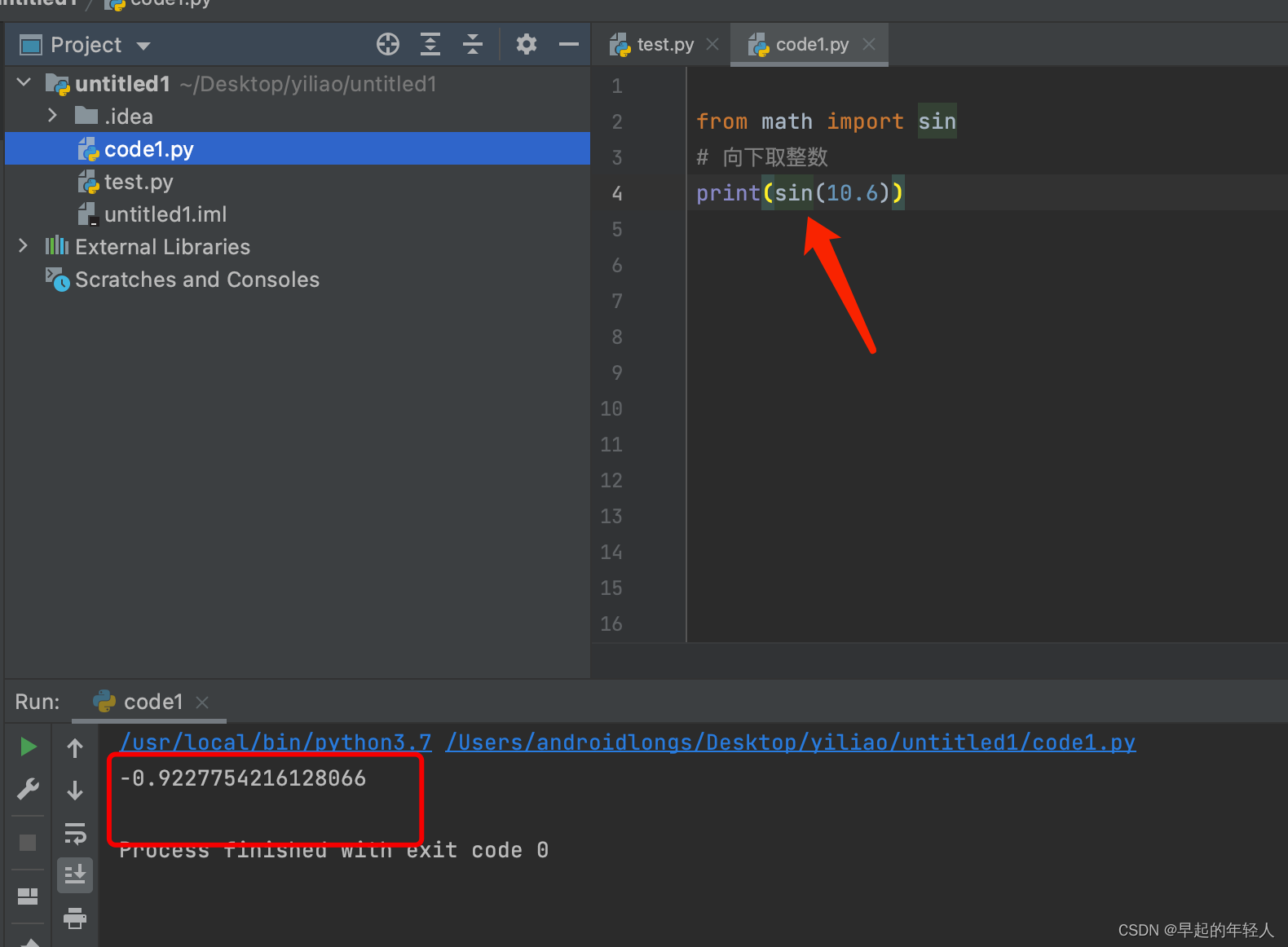The height and width of the screenshot is (947, 1288).
Task: Select code1.py in project tree
Action: coord(298,148)
